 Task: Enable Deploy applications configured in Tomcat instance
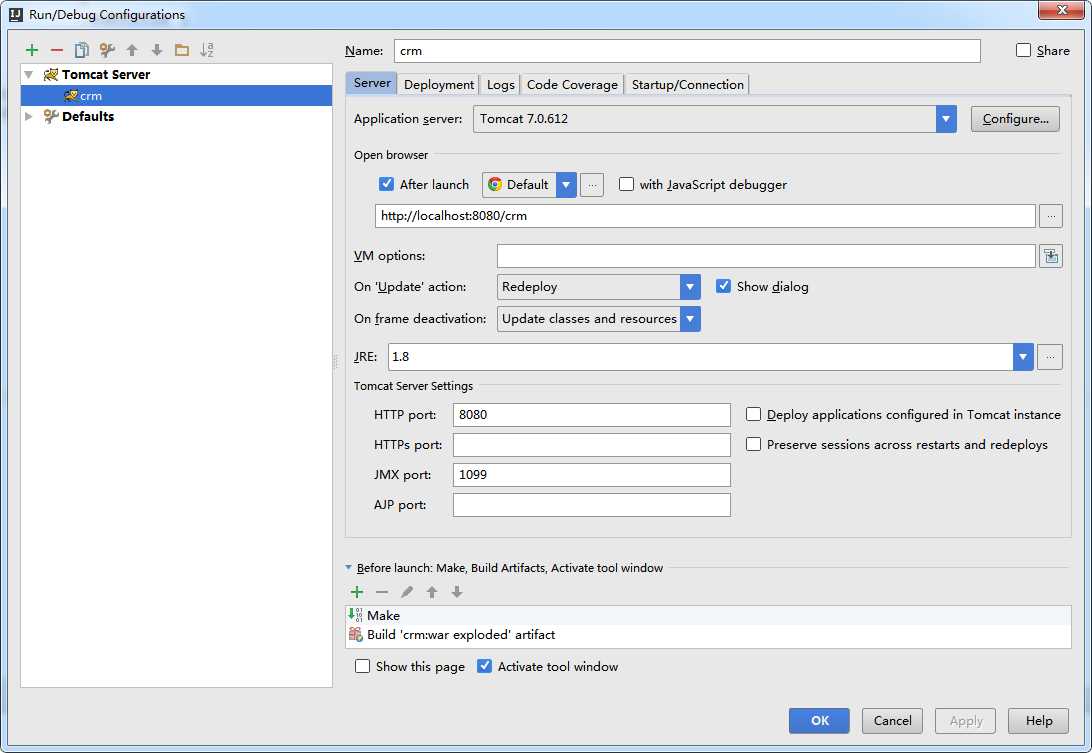click(754, 414)
